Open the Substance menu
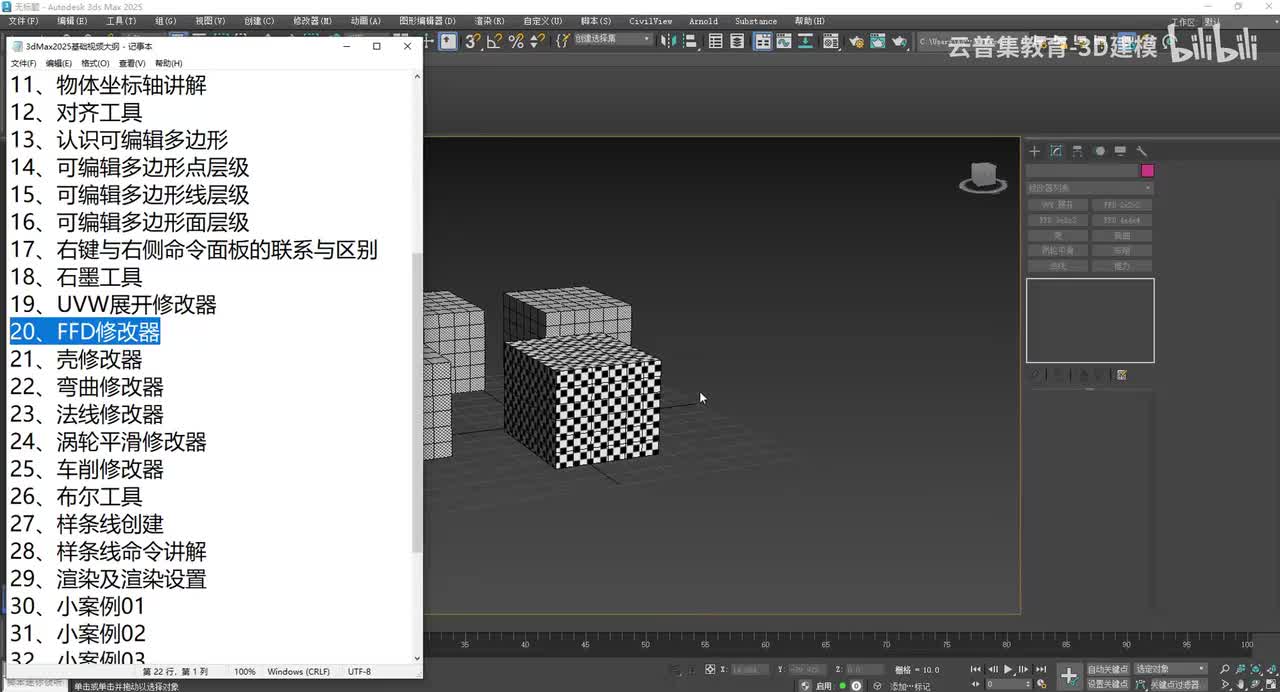 coord(755,20)
